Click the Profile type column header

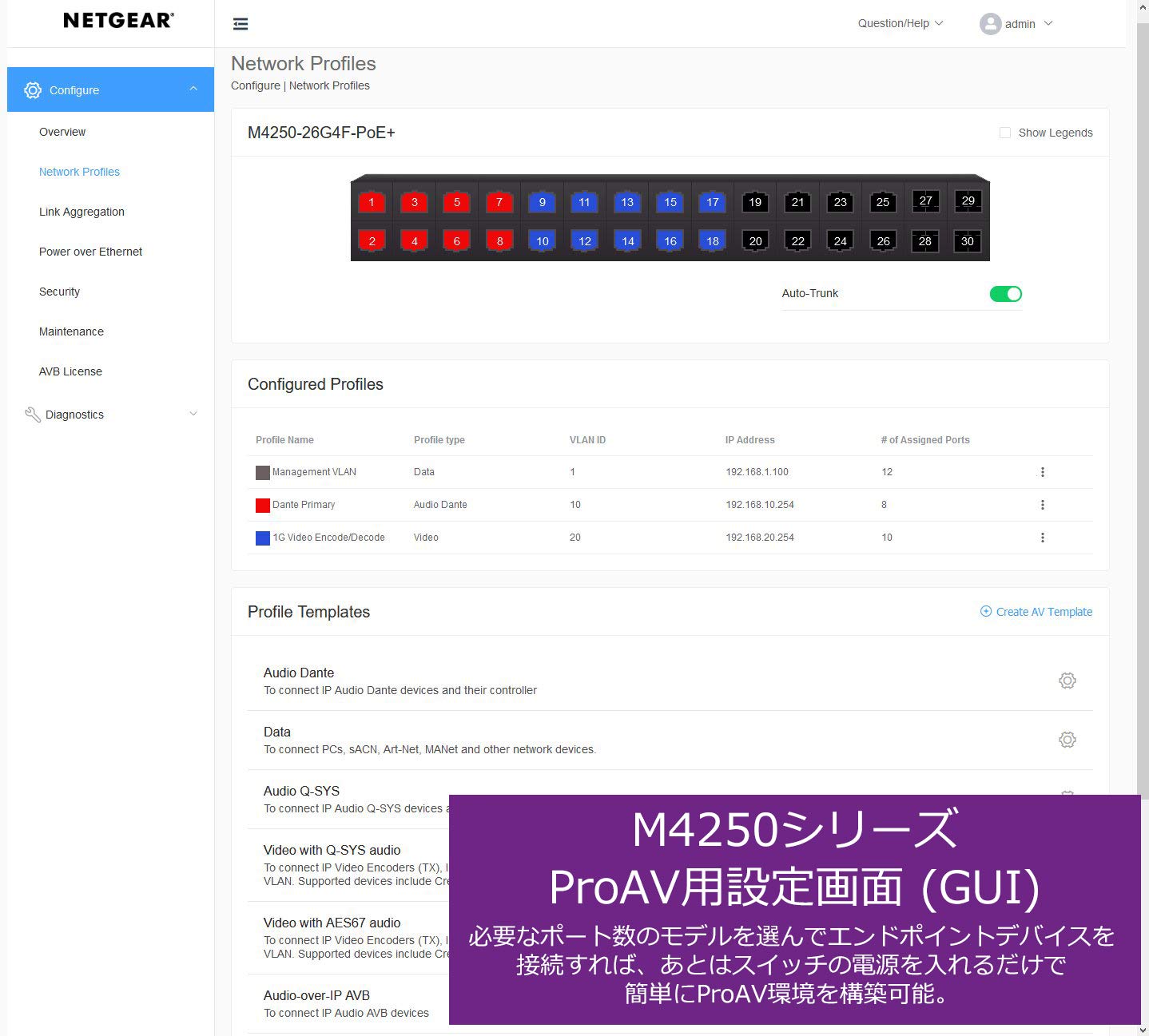439,440
